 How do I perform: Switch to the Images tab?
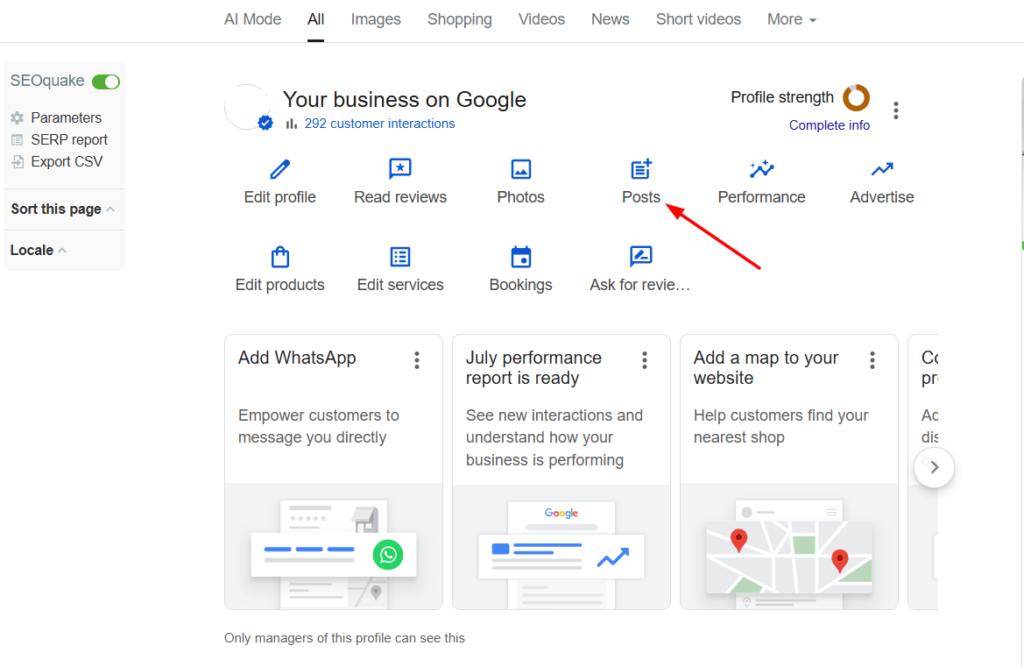pos(376,19)
